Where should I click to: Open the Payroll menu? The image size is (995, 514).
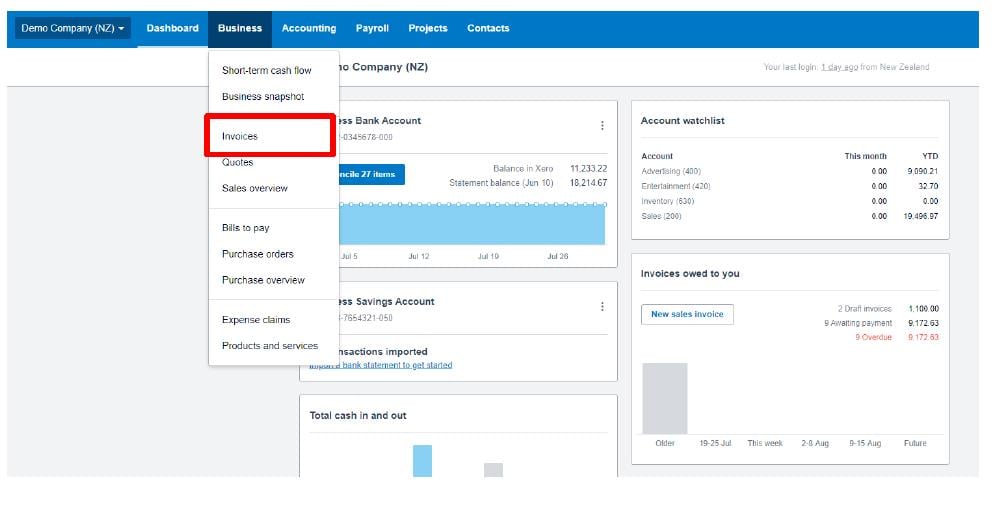[x=372, y=28]
